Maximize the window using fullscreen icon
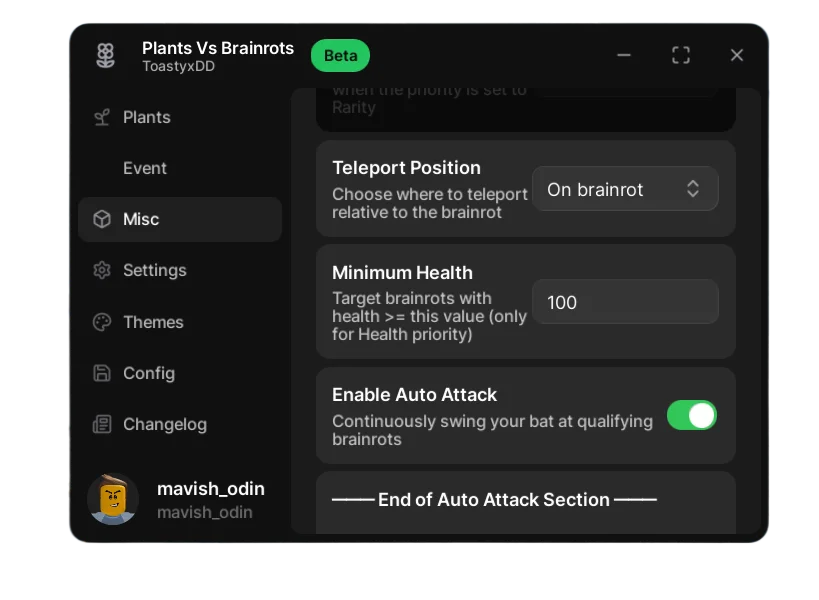819x600 pixels. 681,55
